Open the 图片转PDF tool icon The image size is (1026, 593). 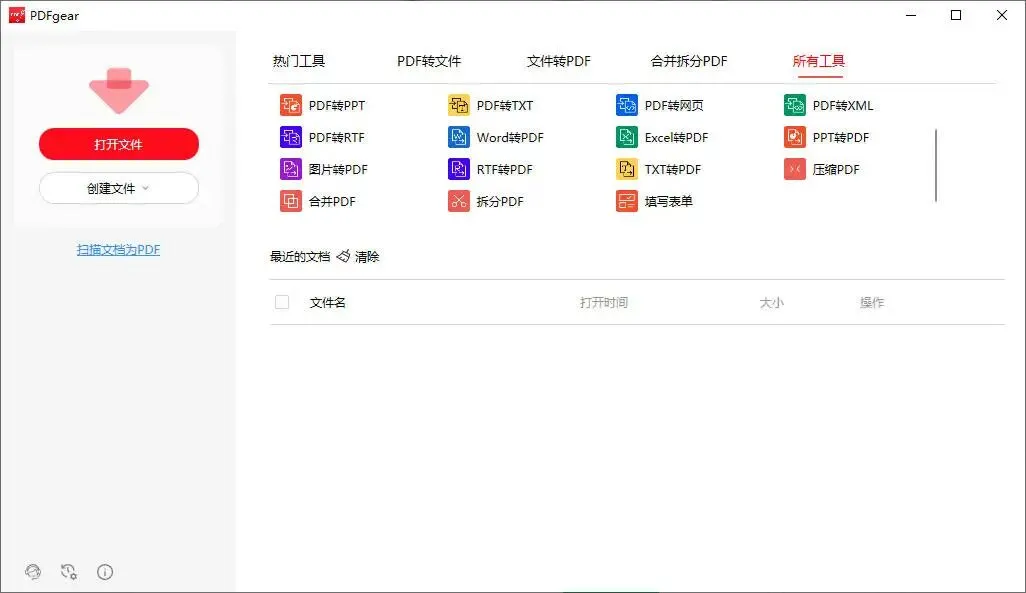291,169
